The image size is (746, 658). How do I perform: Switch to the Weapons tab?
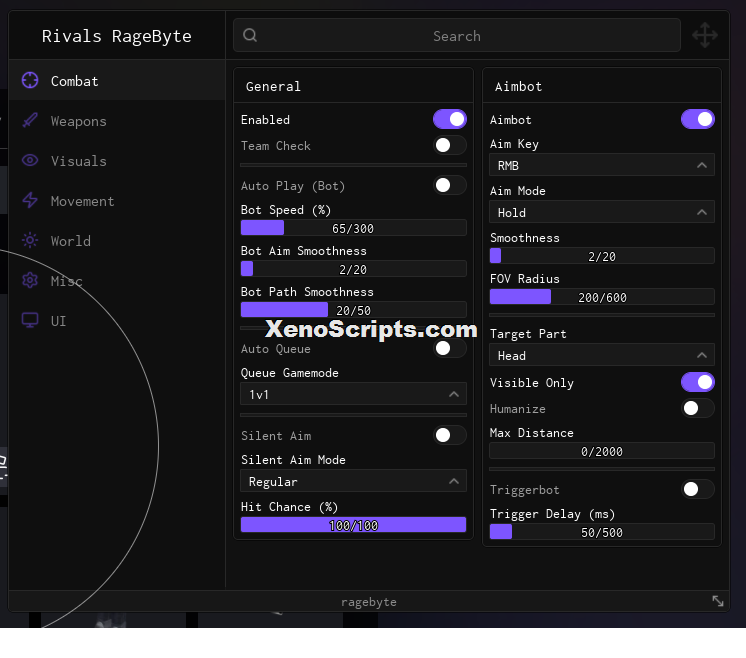(117, 120)
